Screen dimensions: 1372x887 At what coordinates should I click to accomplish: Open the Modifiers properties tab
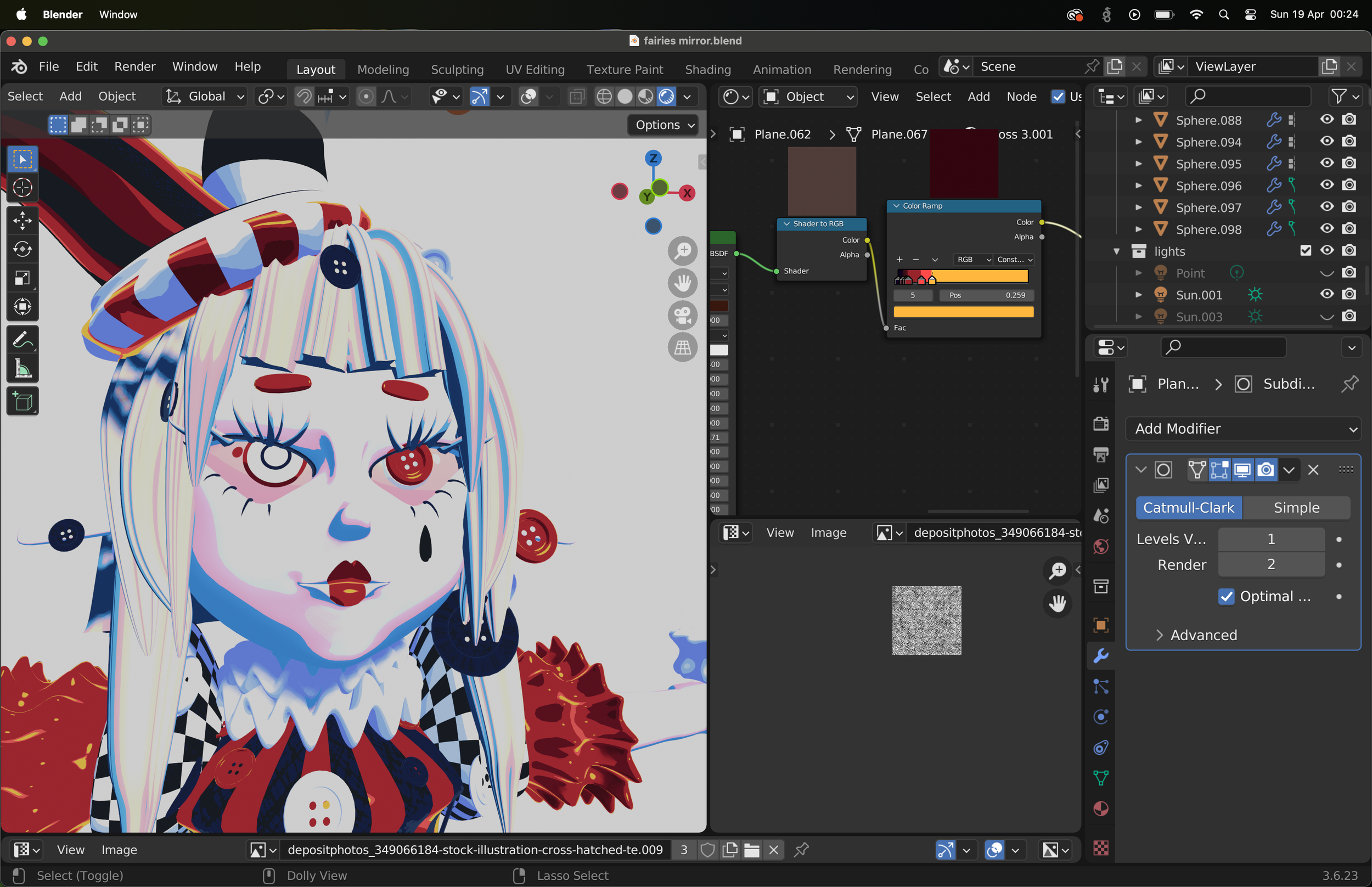1101,656
